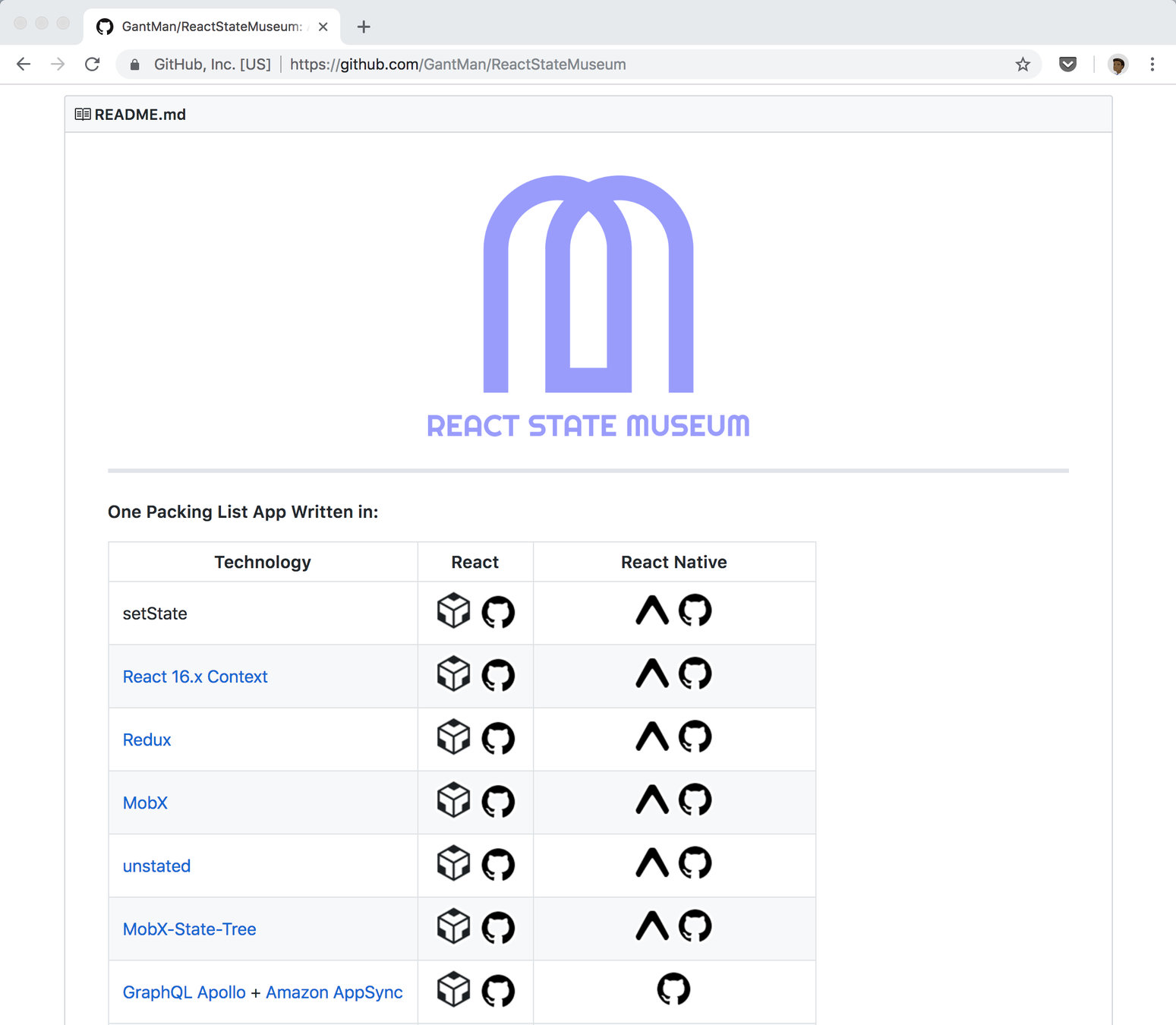Image resolution: width=1176 pixels, height=1025 pixels.
Task: Reload the current page
Action: coord(93,65)
